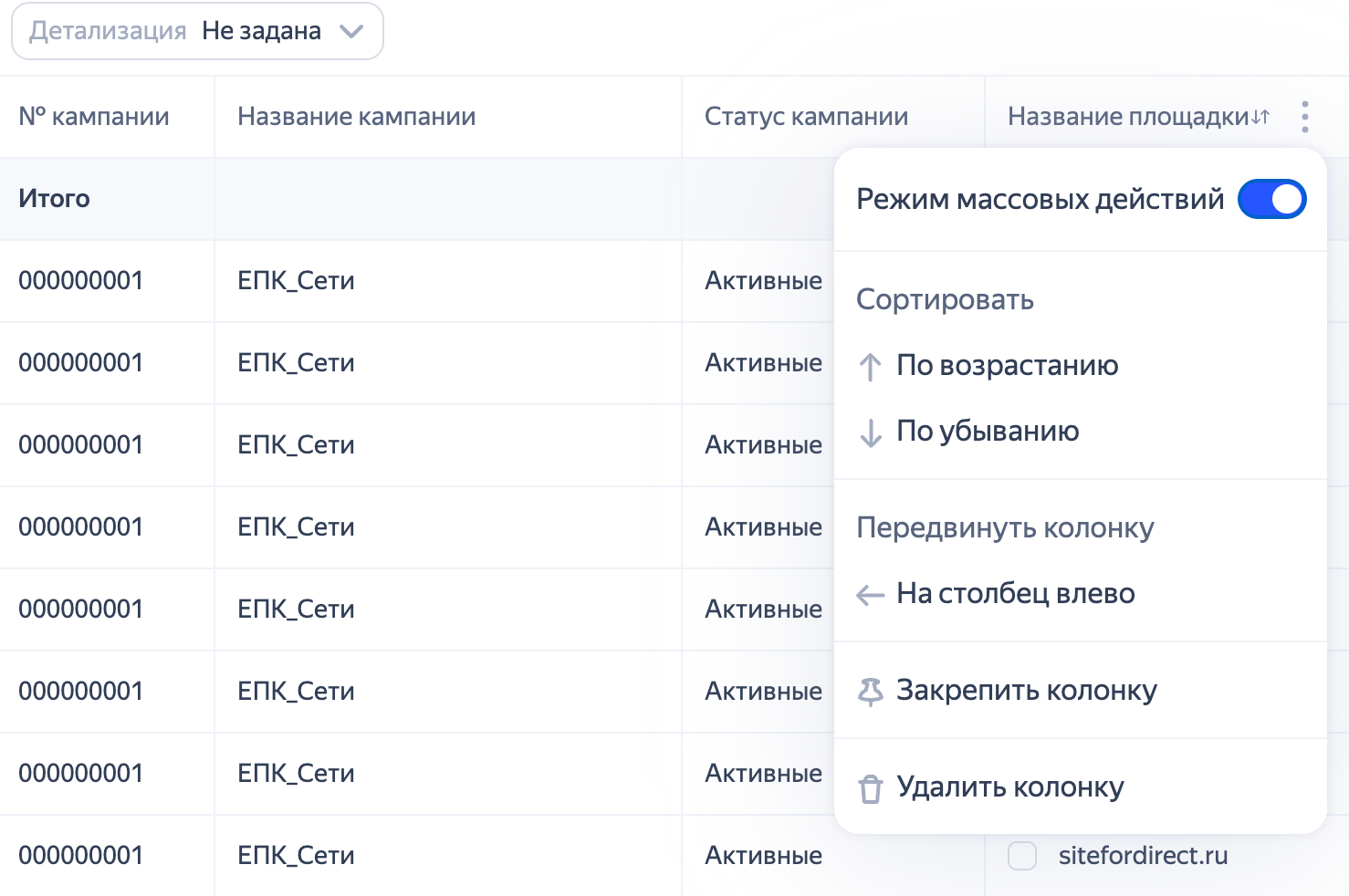Choose Закрепить колонку menu item
1349x896 pixels.
coord(1026,691)
